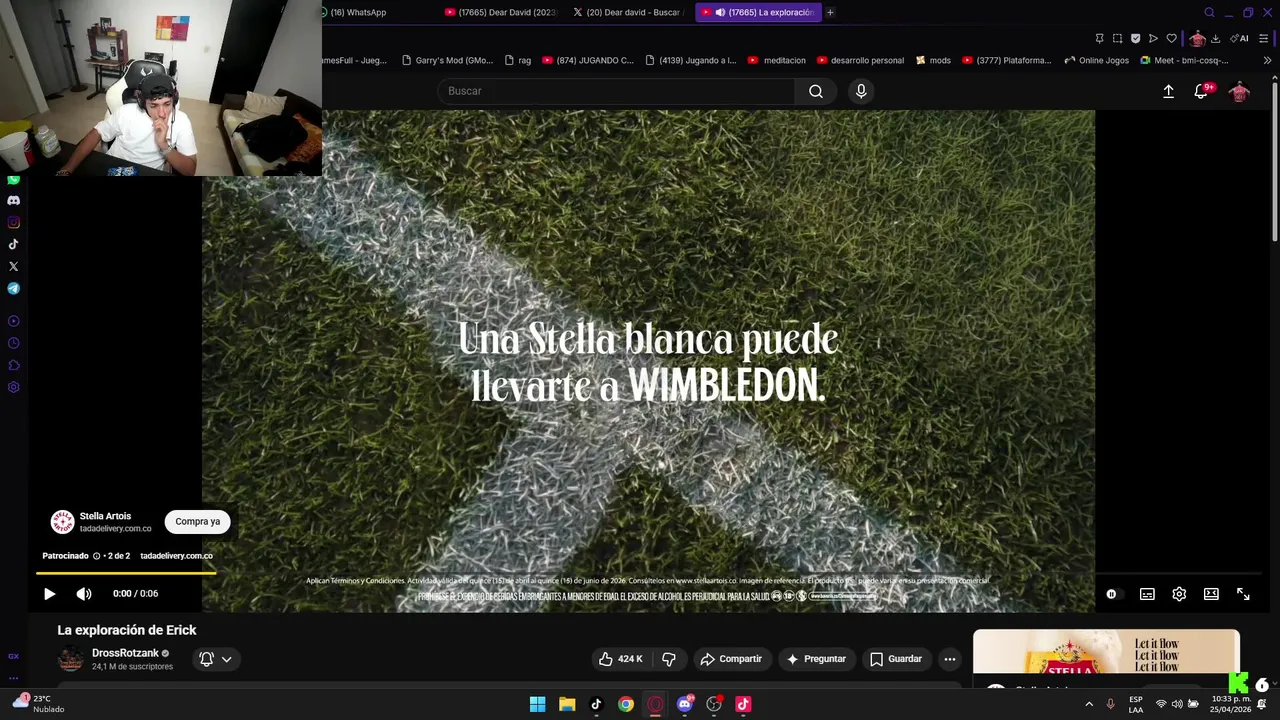Screen dimensions: 1280x720
Task: Click the YouTube upload create icon
Action: [x=1168, y=91]
